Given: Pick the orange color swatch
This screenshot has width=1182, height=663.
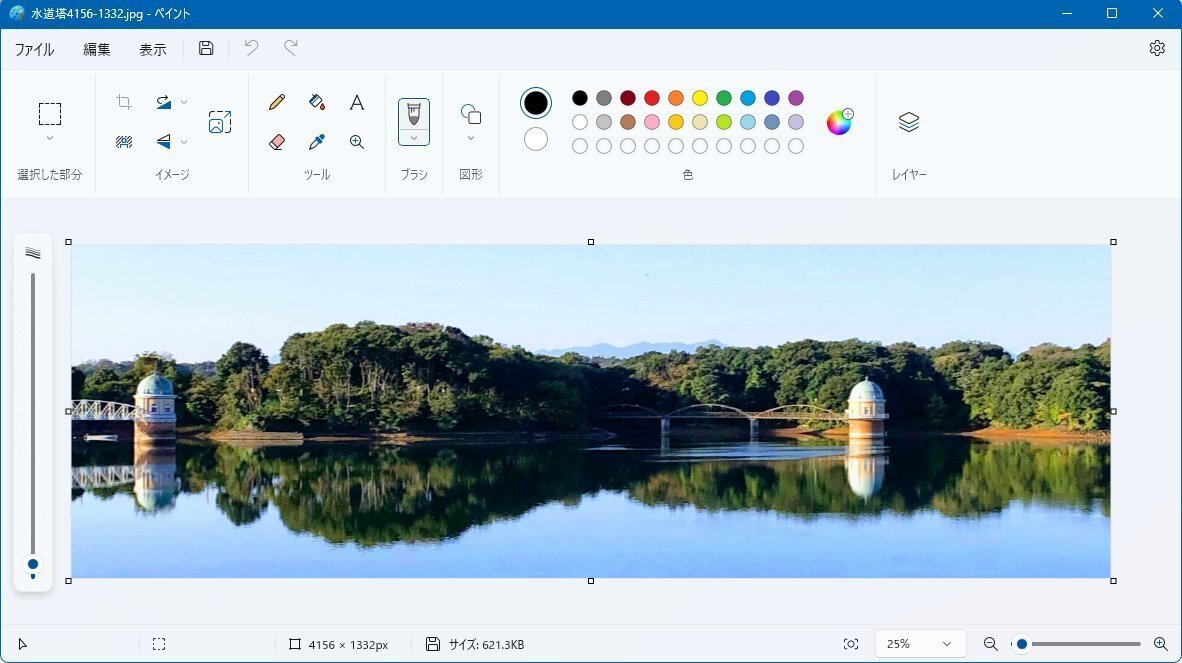Looking at the screenshot, I should [x=676, y=98].
